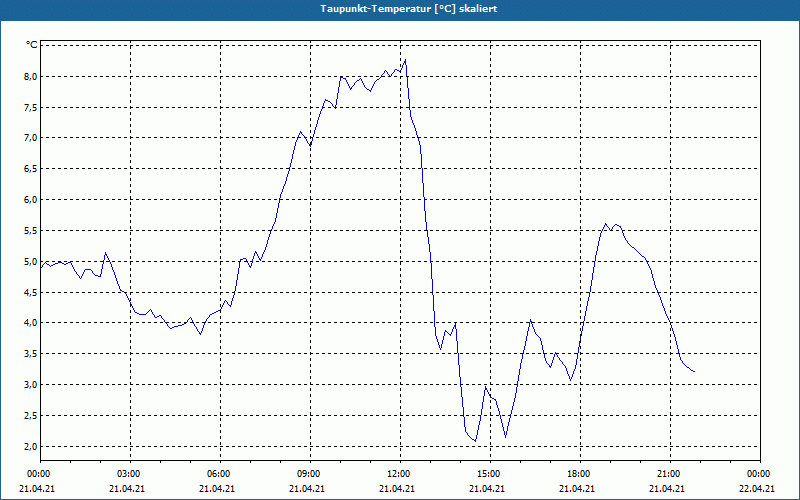Pick the "5,5" y-axis label
Image resolution: width=800 pixels, height=500 pixels.
click(x=31, y=231)
